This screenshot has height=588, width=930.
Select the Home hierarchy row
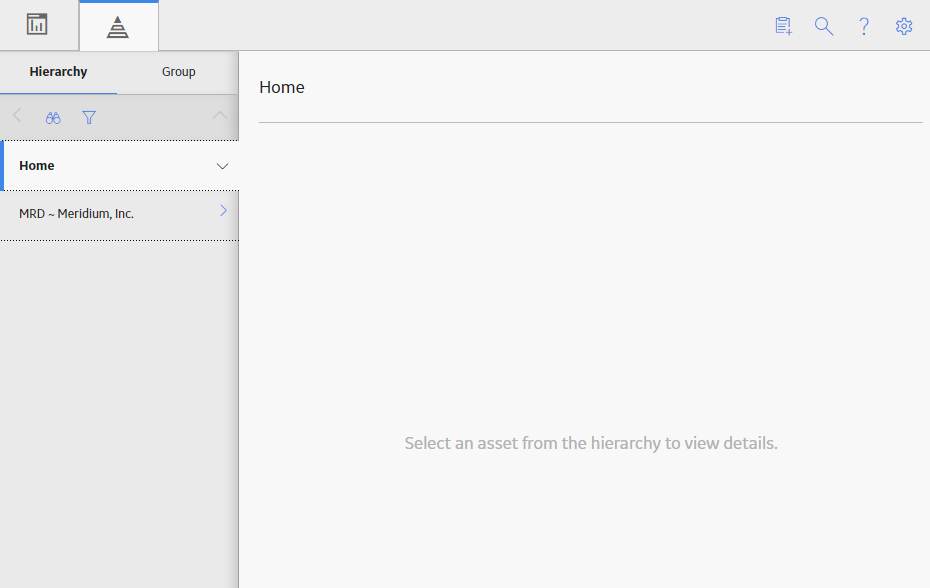119,166
